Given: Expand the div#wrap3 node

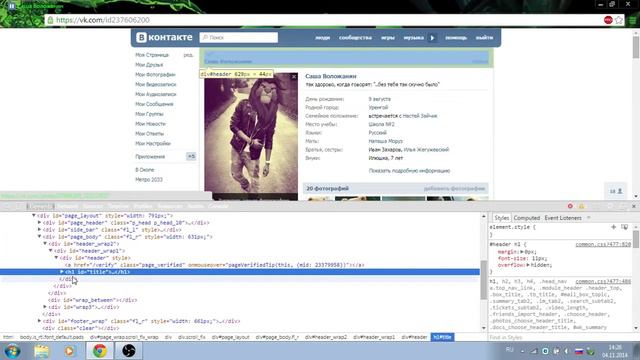Looking at the screenshot, I should (x=45, y=307).
